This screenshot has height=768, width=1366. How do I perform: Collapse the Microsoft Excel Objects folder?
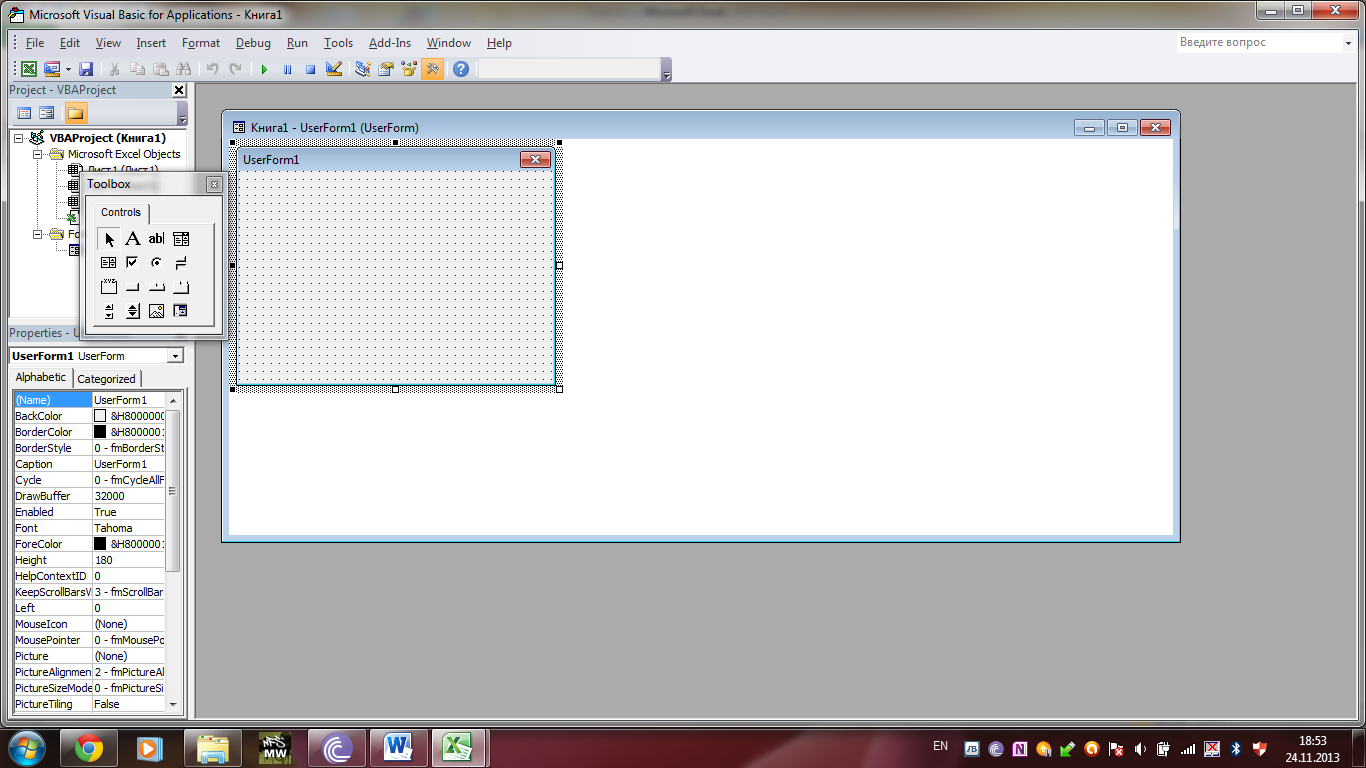coord(38,154)
